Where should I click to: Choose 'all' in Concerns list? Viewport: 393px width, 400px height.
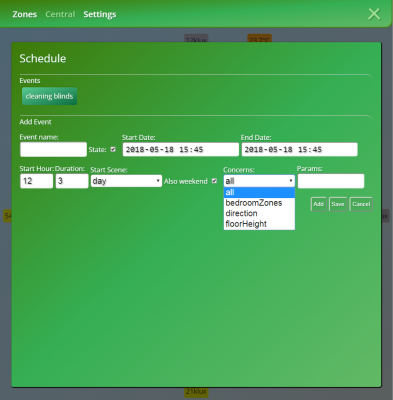tap(259, 192)
